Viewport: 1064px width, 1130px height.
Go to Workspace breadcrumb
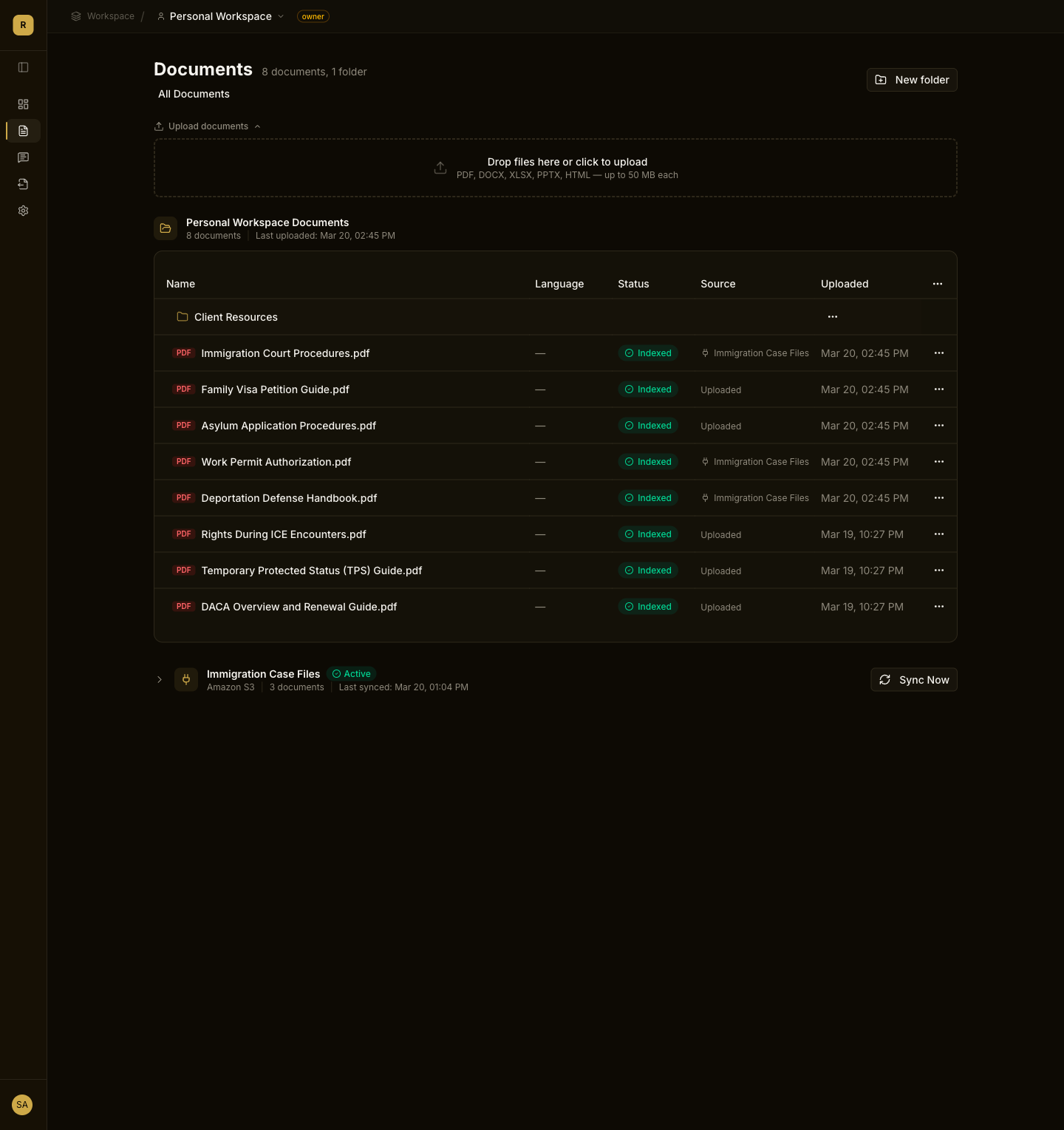point(103,16)
